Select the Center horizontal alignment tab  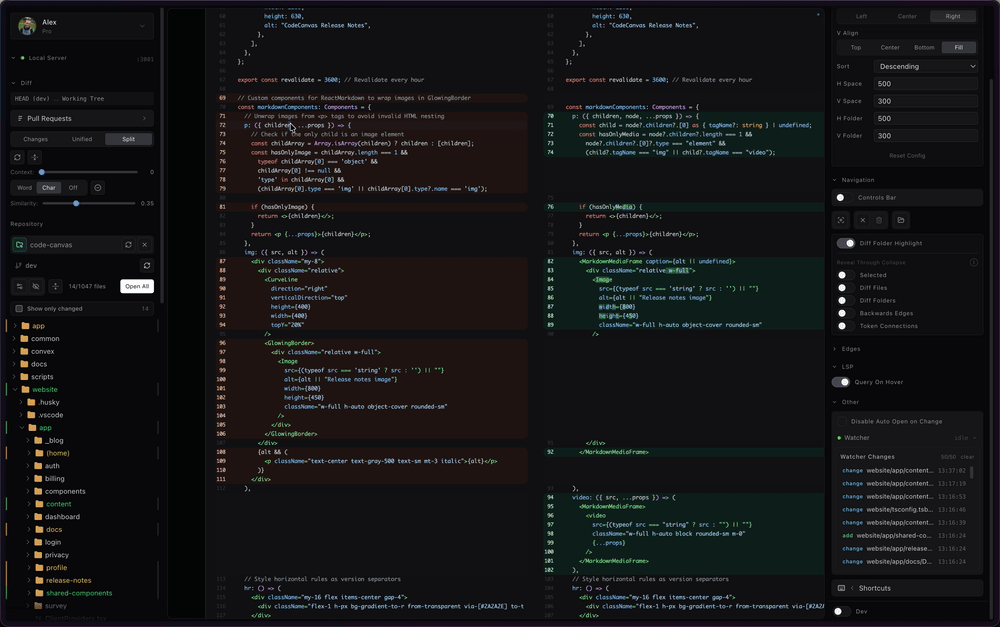908,16
